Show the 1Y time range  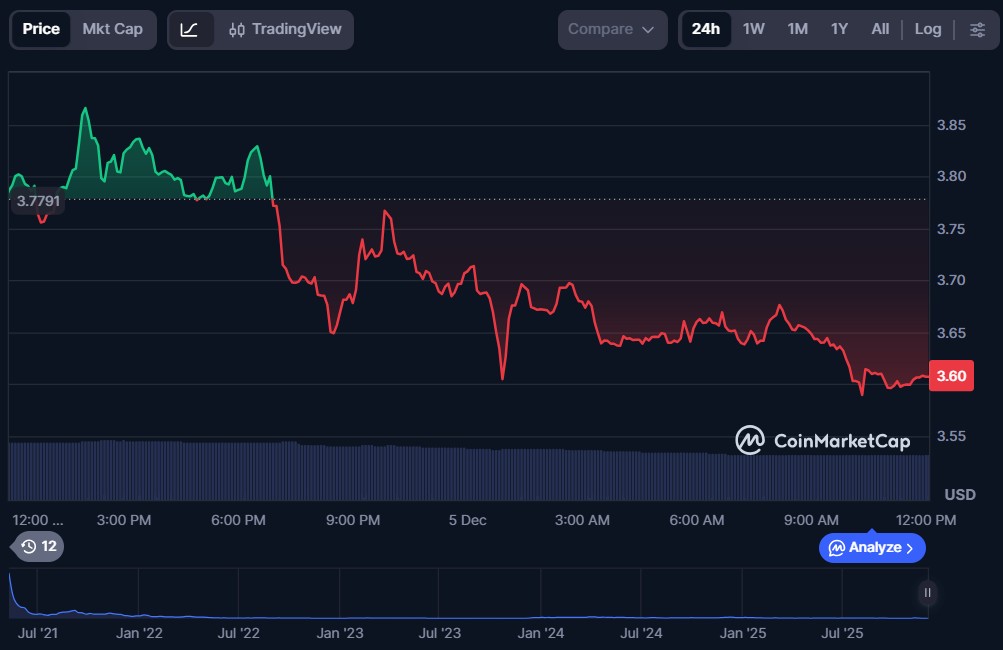(839, 29)
